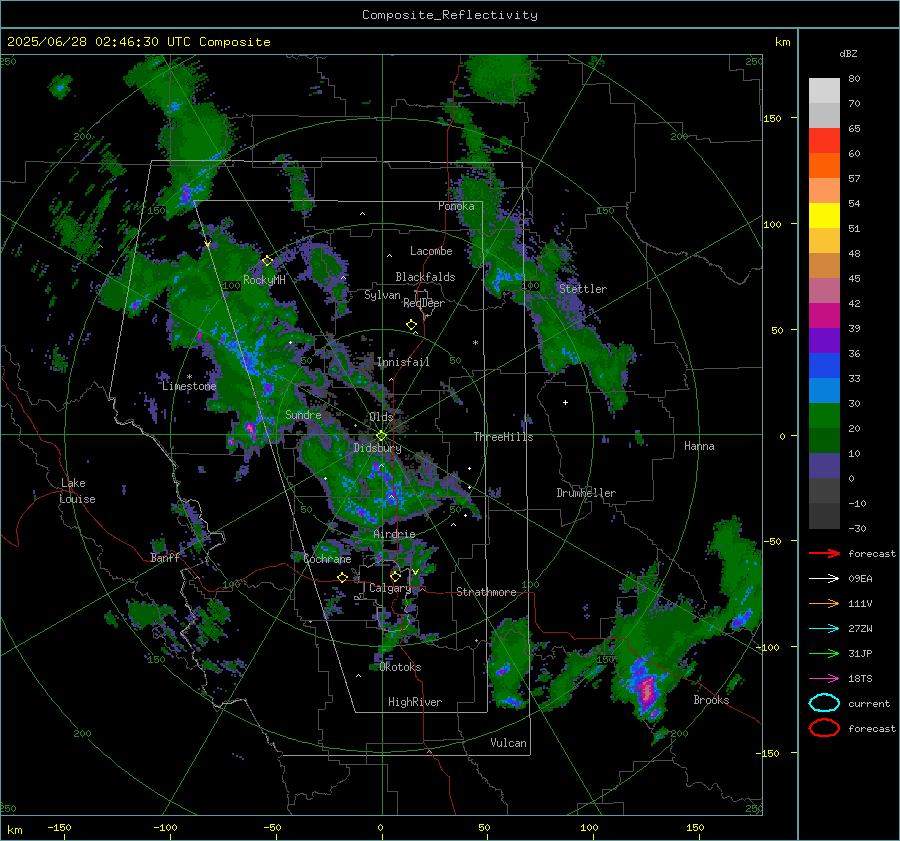Viewport: 900px width, 841px height.
Task: Click the Drumheller label
Action: click(x=586, y=493)
